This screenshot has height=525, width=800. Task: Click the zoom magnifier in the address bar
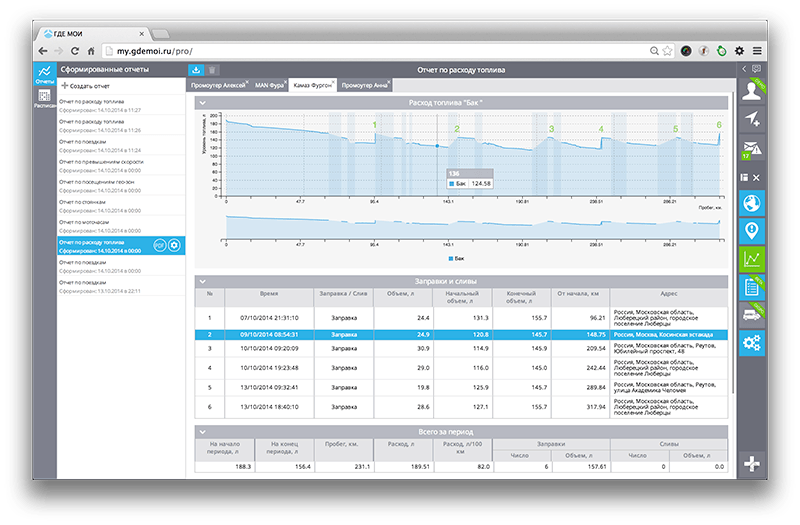pyautogui.click(x=654, y=51)
